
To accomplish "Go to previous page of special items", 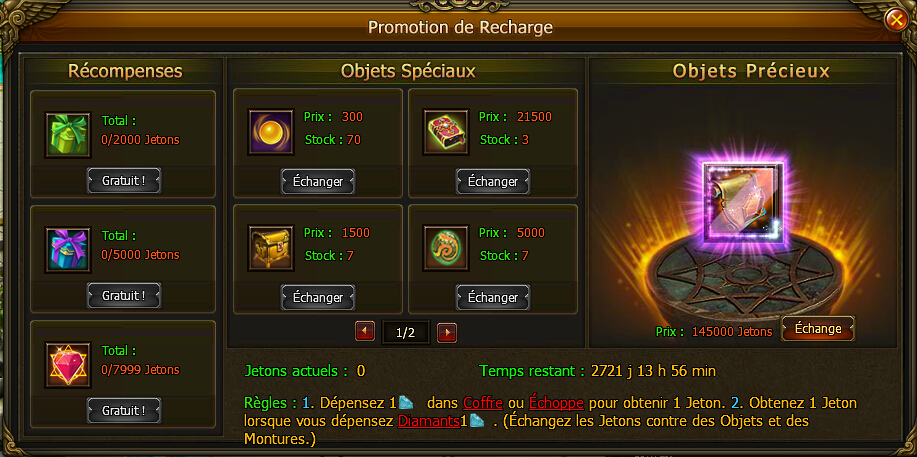I will click(x=365, y=333).
